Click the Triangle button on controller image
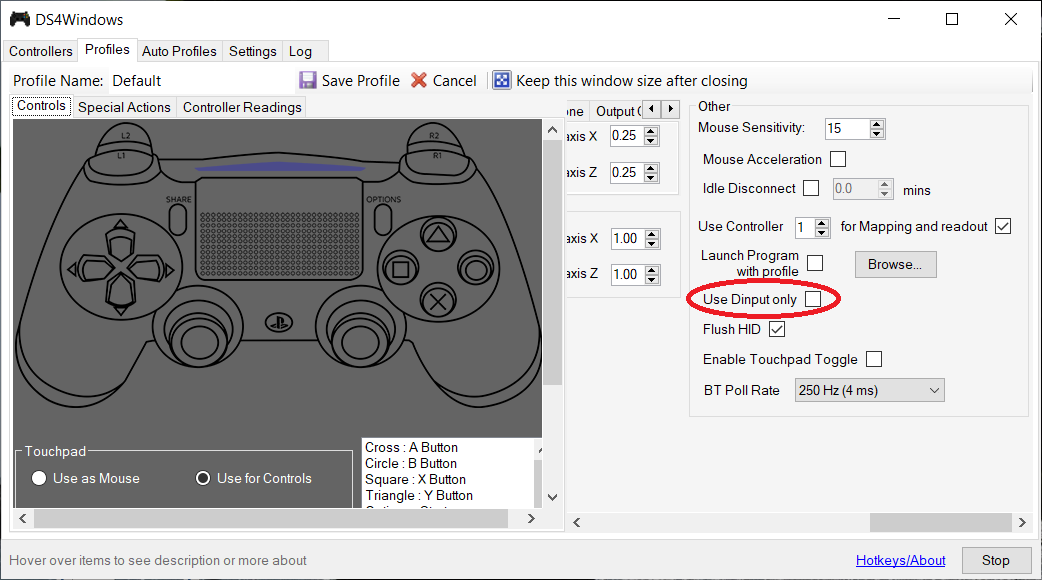Viewport: 1042px width, 580px height. coord(436,235)
